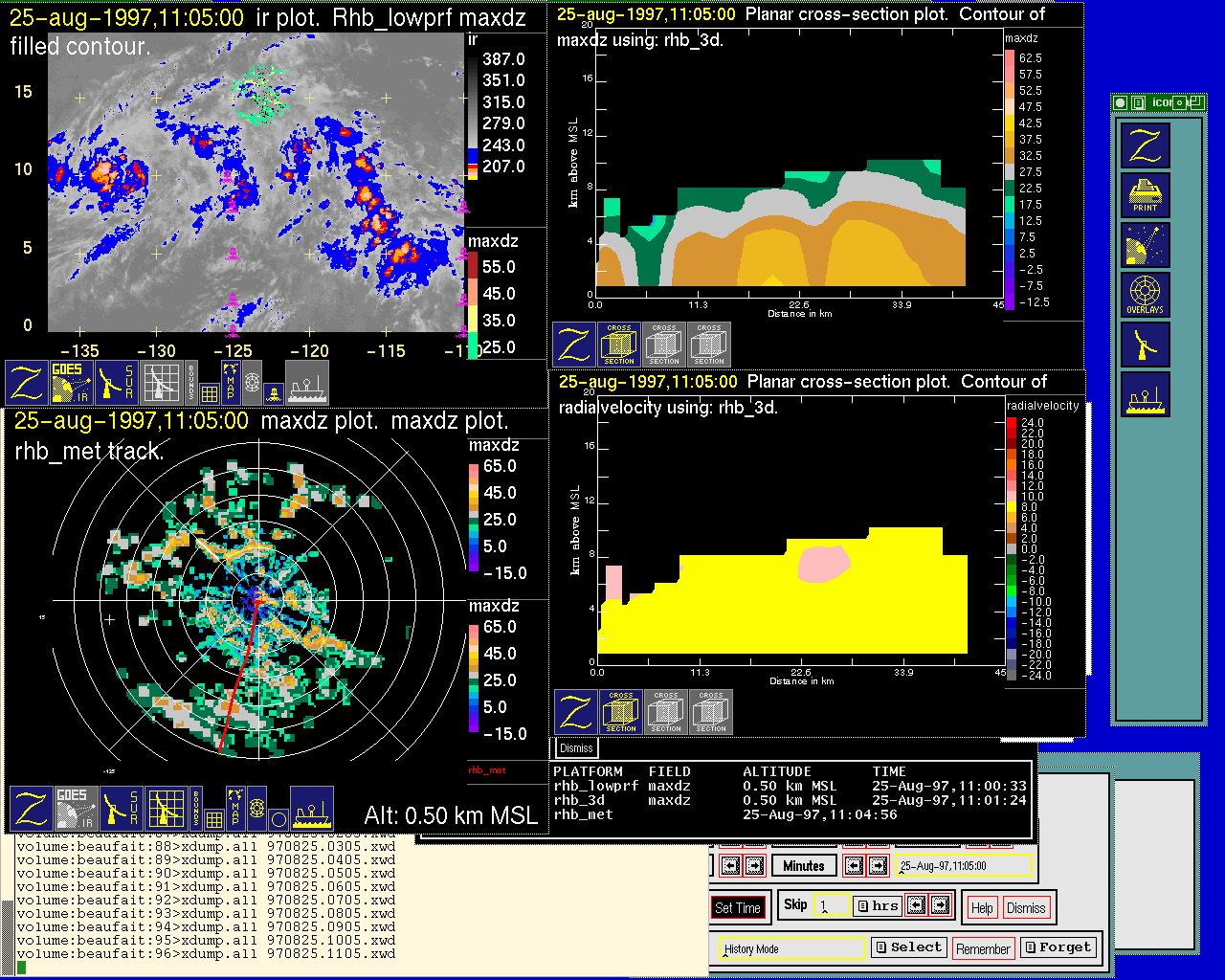Click the SUR radar icon in maxdz plot window
The image size is (1225, 980).
120,809
